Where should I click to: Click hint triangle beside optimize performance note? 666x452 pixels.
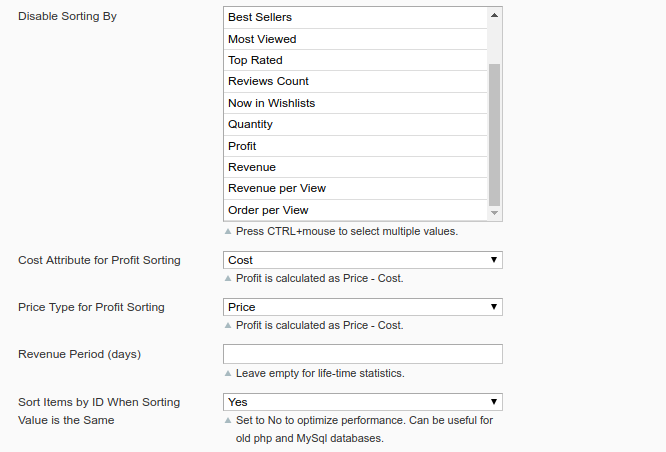[228, 420]
